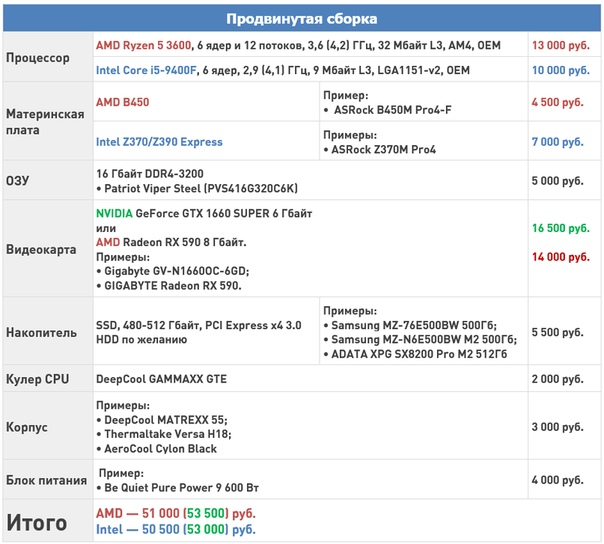Click the 'HDD по желанию' line
The image size is (604, 544).
point(141,340)
